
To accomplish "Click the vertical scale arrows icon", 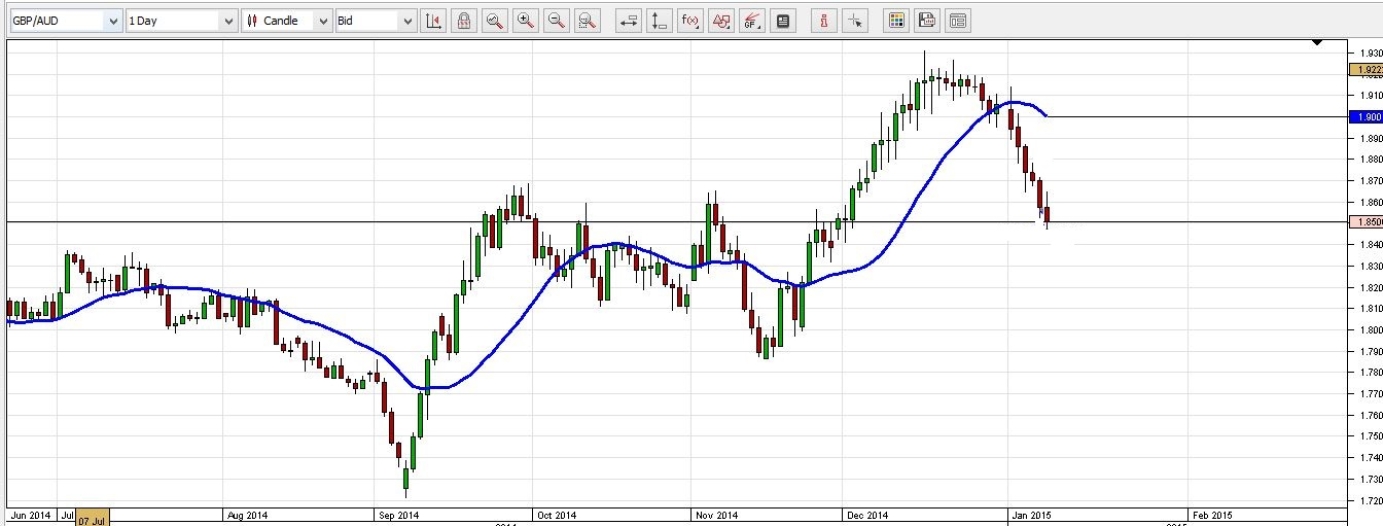I will pos(658,20).
